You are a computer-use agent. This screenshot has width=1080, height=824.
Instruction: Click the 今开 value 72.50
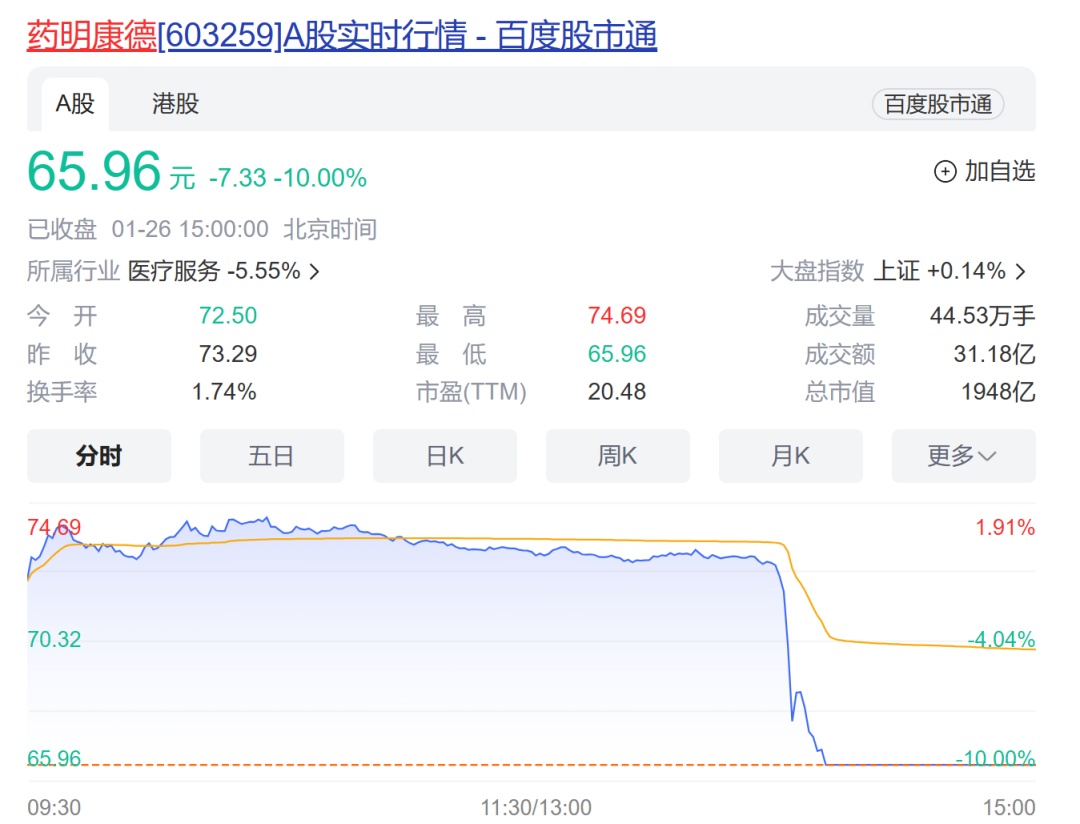(x=228, y=316)
